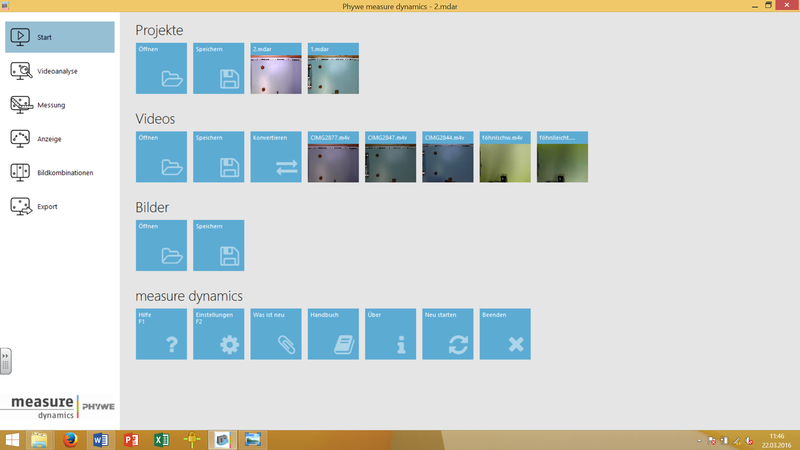Expand the collapsed side panel arrow handle
Viewport: 800px width, 450px height.
click(x=5, y=360)
